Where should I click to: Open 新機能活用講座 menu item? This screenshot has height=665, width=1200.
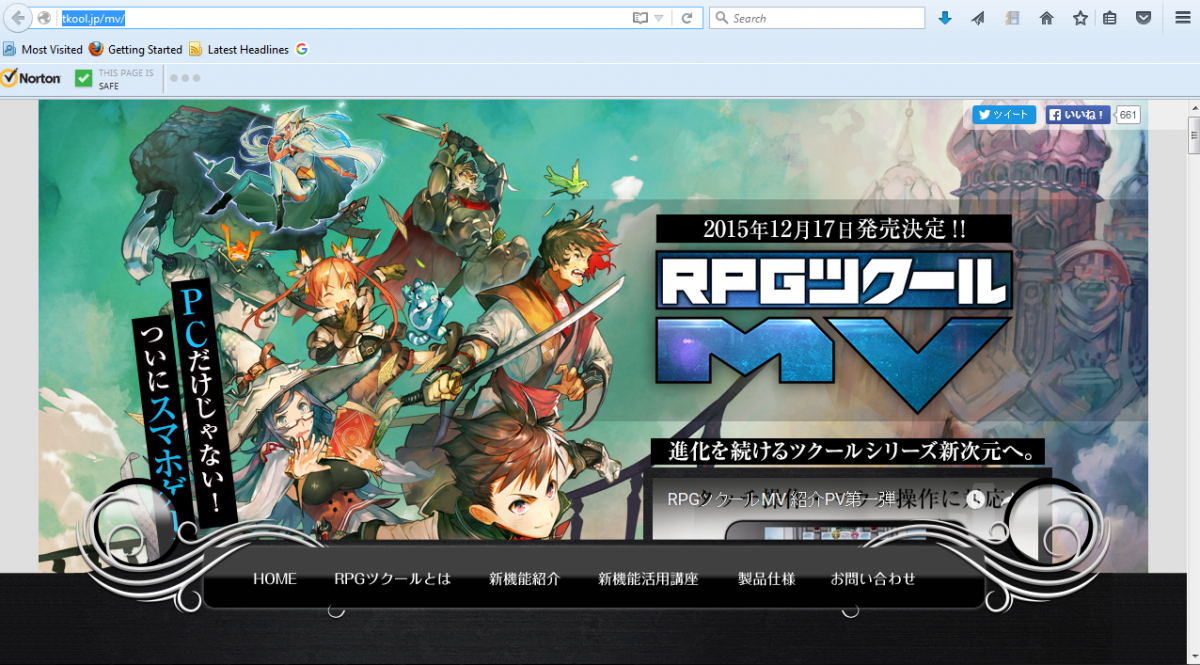[x=648, y=579]
